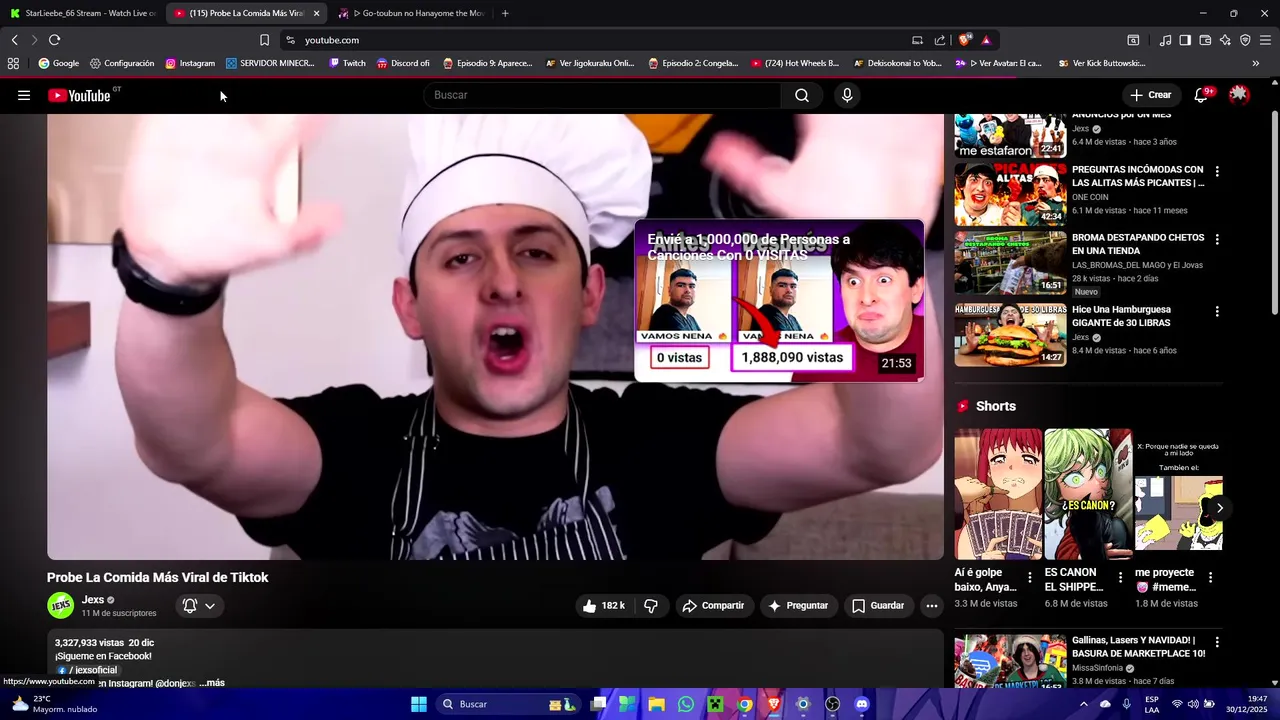This screenshot has width=1280, height=720.
Task: Open Brave Shields lion icon
Action: [x=964, y=40]
